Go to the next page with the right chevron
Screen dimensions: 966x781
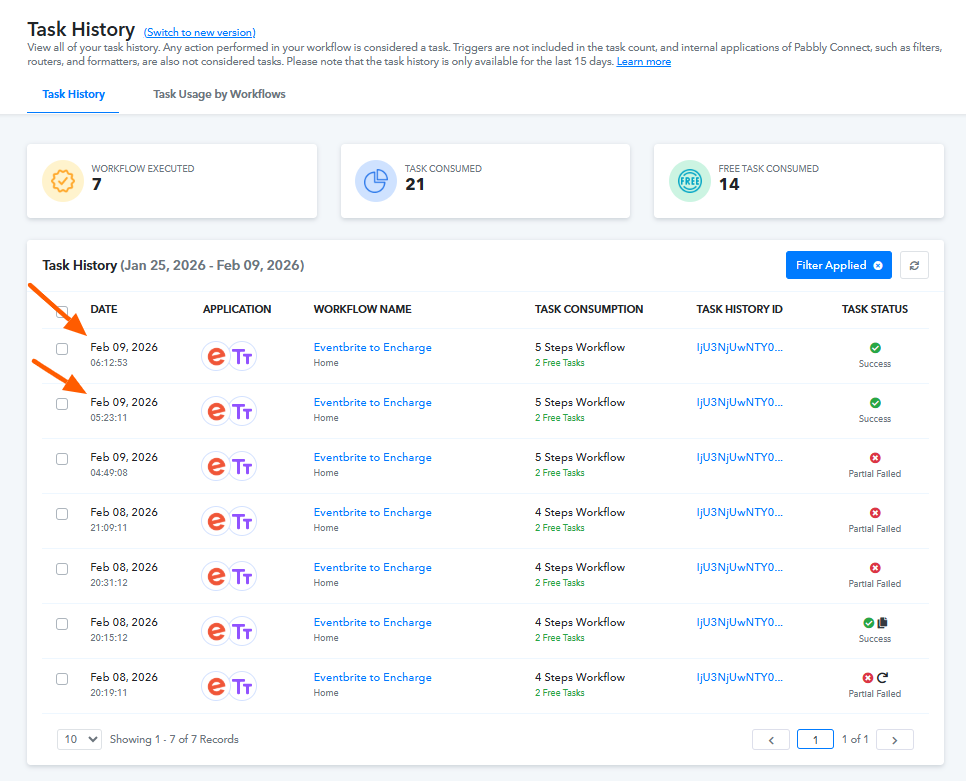(x=895, y=740)
